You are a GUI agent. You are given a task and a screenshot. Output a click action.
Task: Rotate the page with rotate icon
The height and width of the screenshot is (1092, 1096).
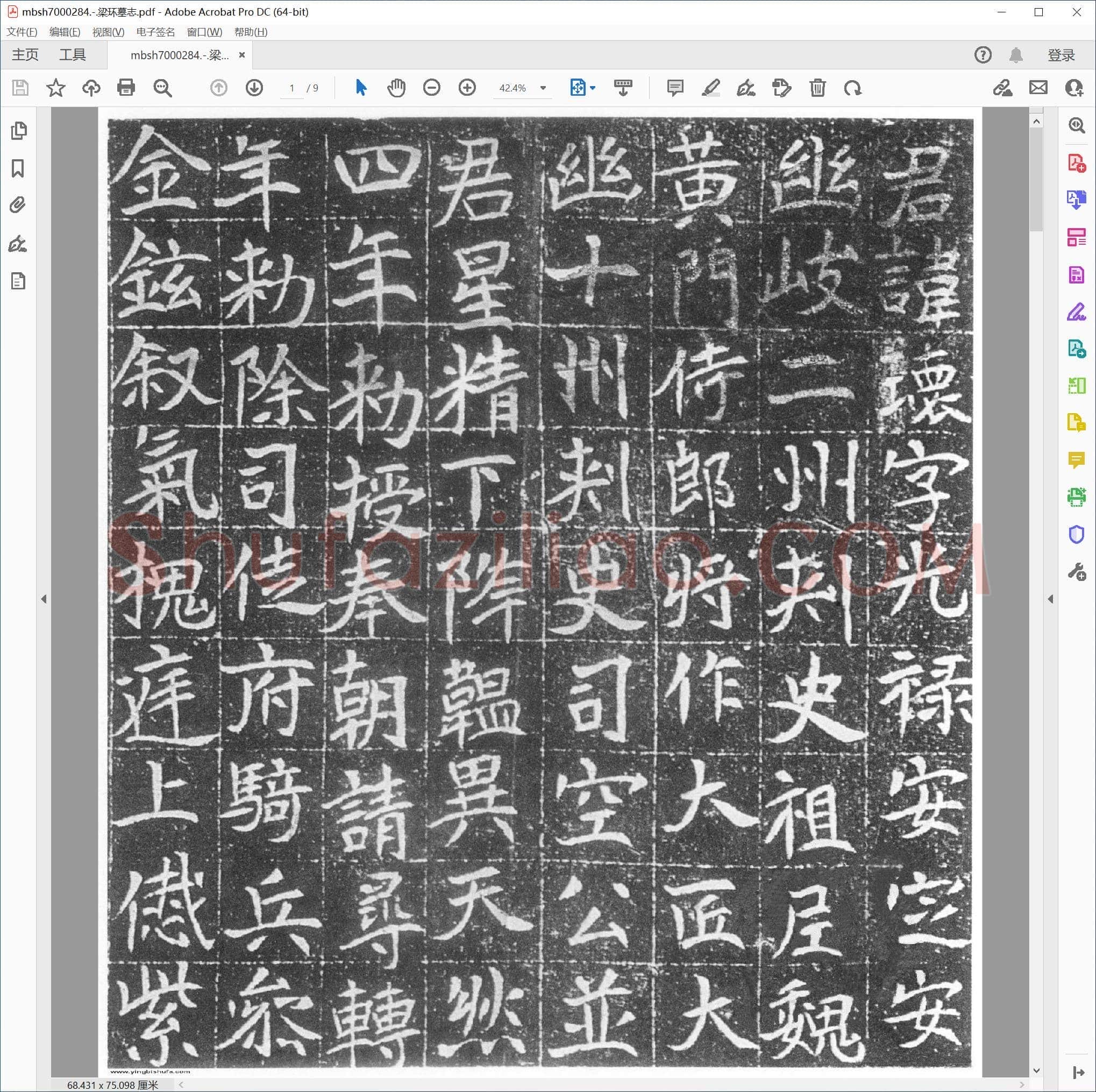(852, 88)
